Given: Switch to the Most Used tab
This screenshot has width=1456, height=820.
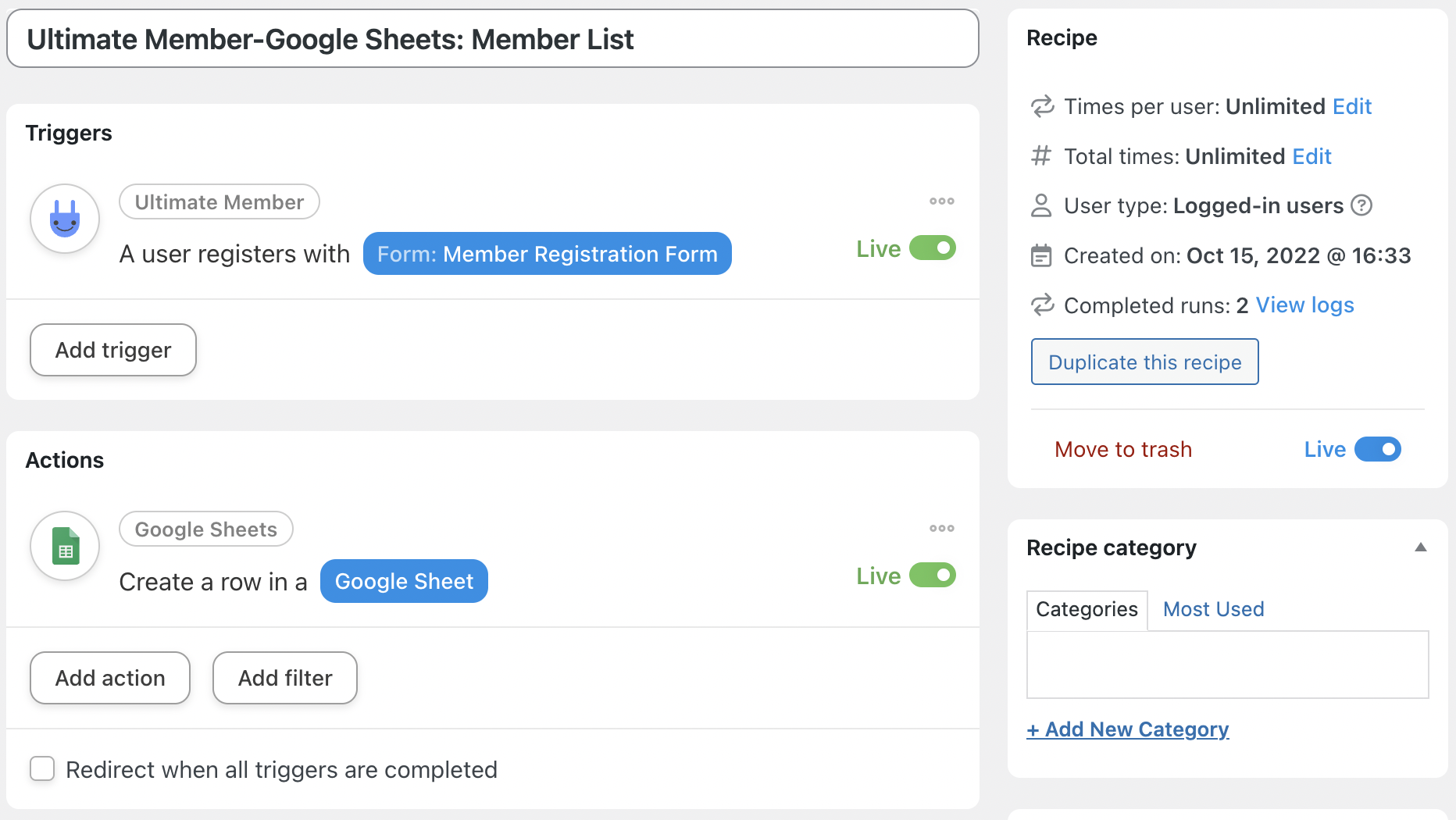Looking at the screenshot, I should point(1213,610).
